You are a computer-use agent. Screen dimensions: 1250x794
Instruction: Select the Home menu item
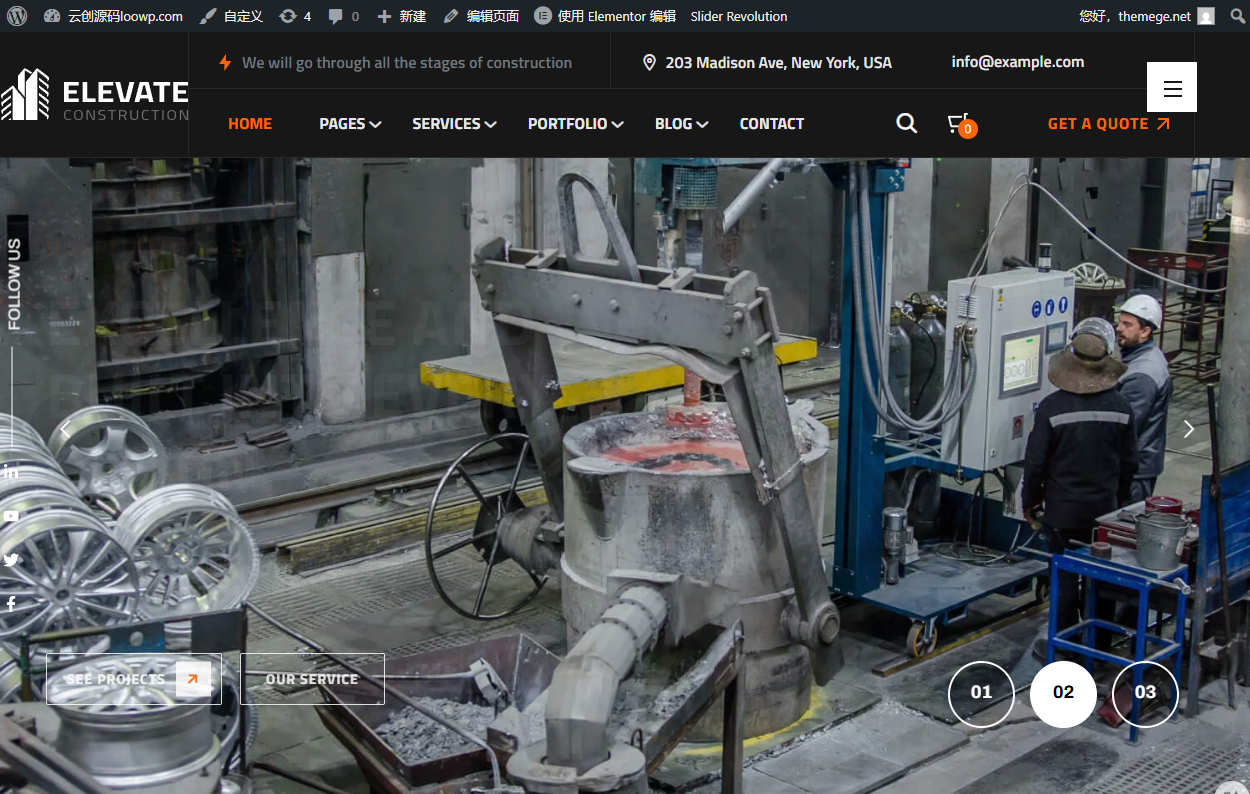click(x=250, y=124)
